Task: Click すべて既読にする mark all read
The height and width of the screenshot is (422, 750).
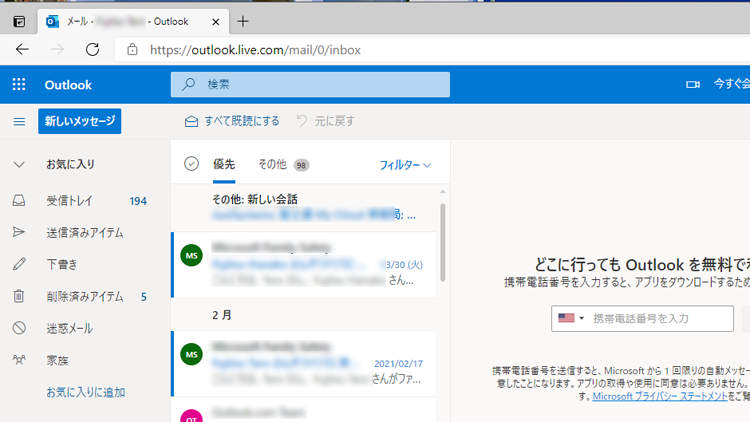Action: [232, 122]
